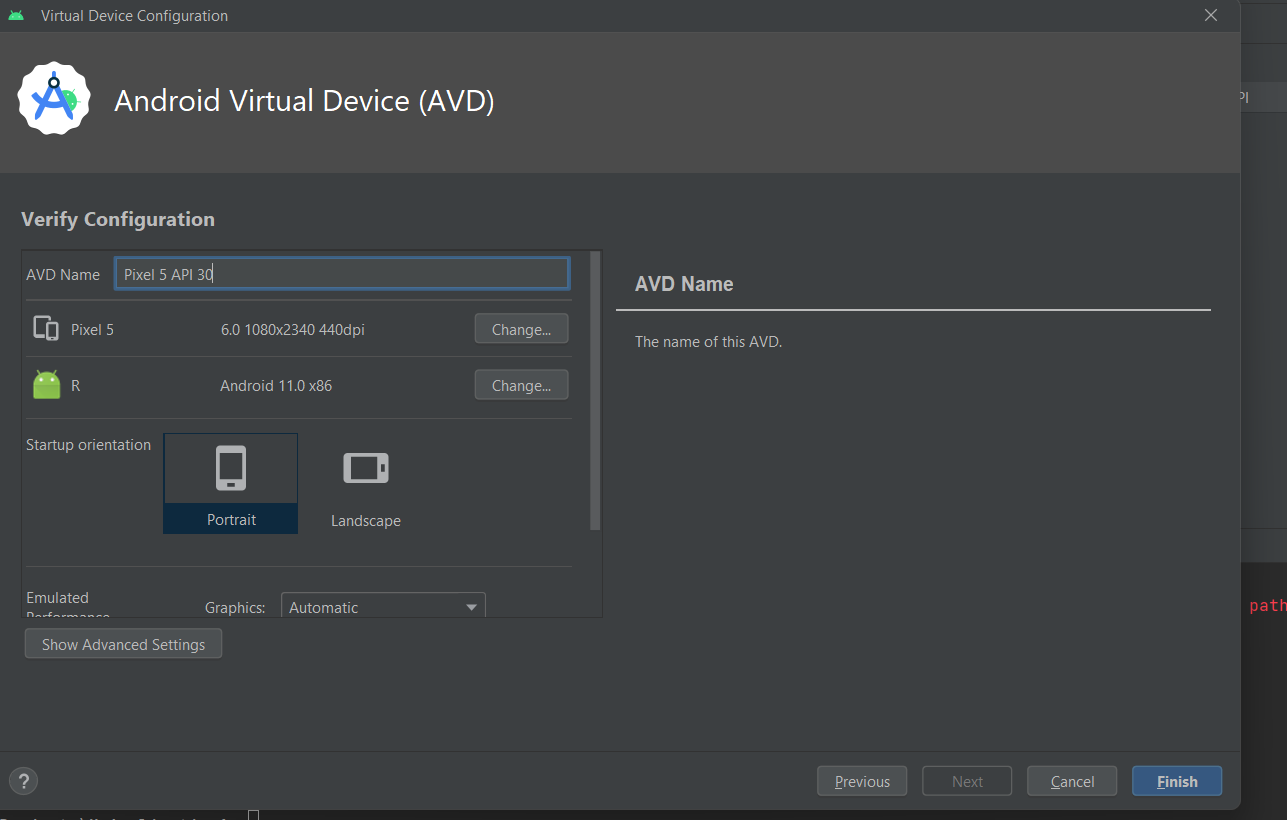
Task: Click Change button for Pixel 5 device
Action: click(521, 329)
